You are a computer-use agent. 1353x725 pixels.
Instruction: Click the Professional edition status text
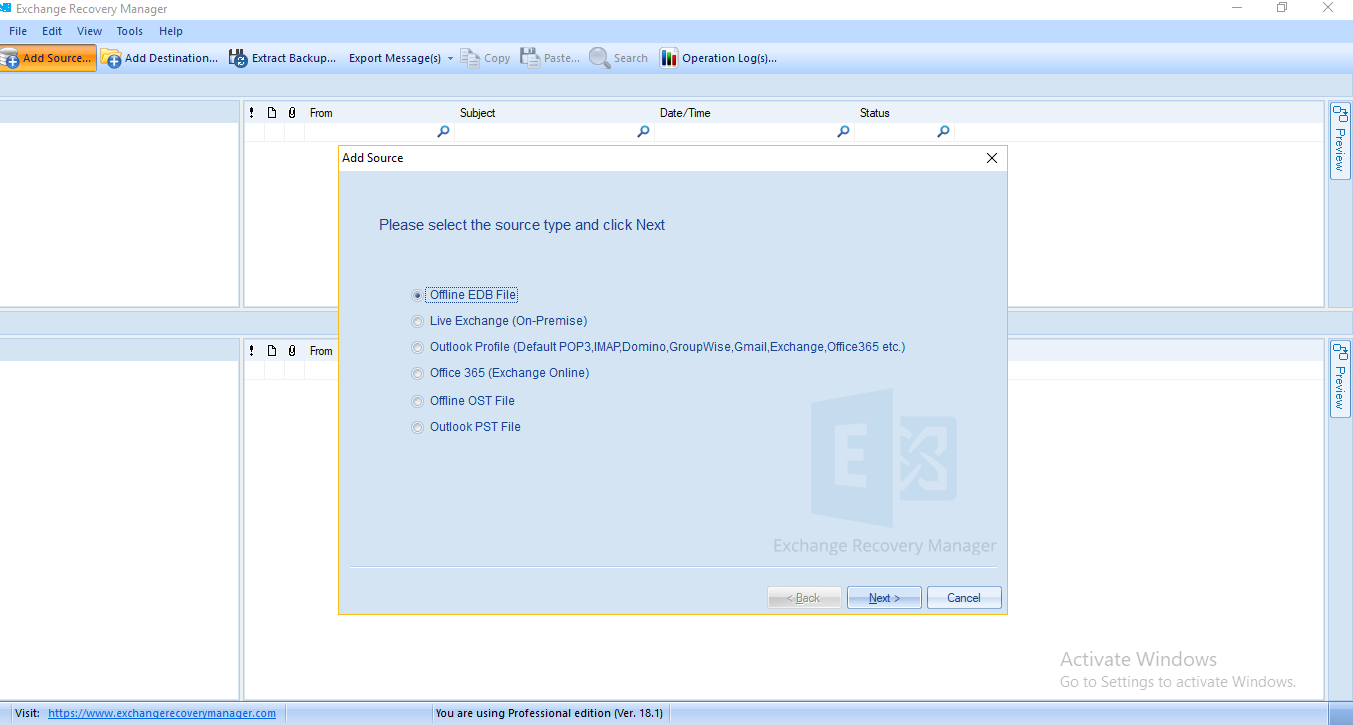click(x=549, y=713)
